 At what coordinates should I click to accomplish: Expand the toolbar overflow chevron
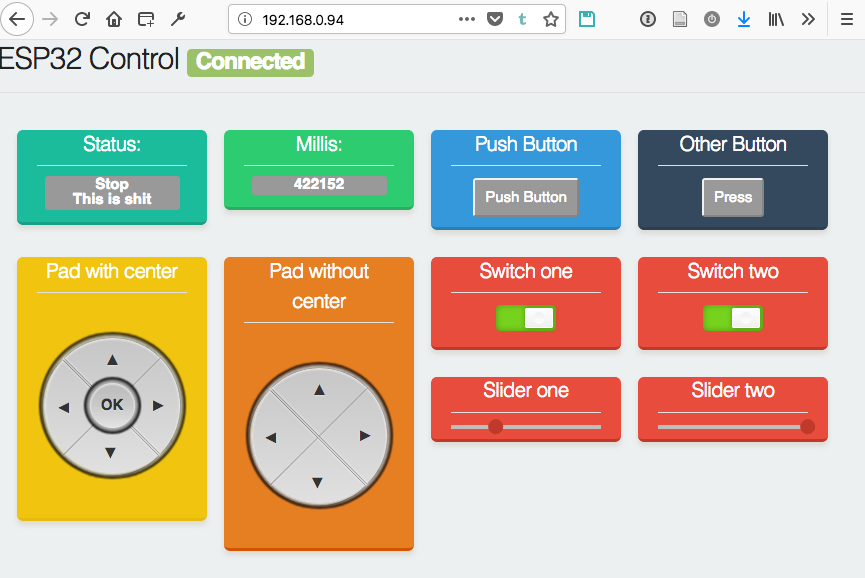pyautogui.click(x=808, y=19)
